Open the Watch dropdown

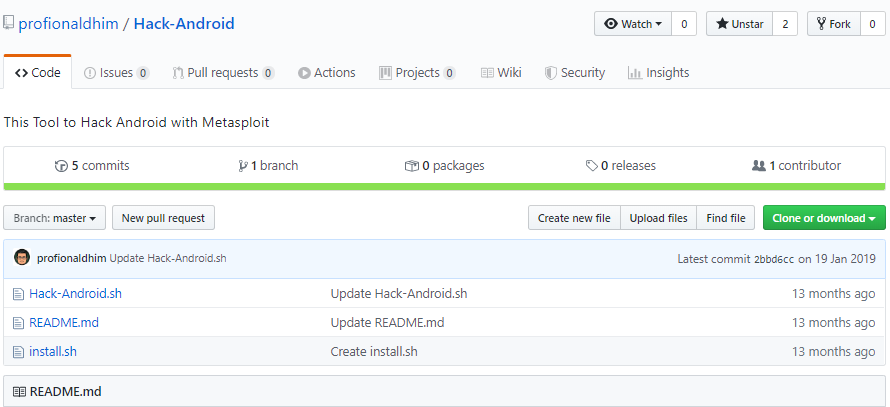point(633,24)
